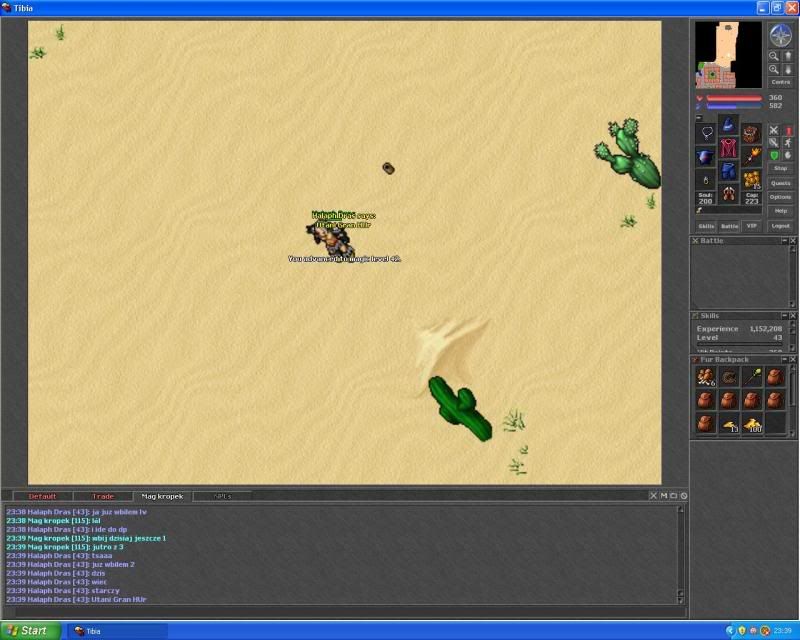This screenshot has height=640, width=800.
Task: Open the Options menu
Action: (781, 197)
